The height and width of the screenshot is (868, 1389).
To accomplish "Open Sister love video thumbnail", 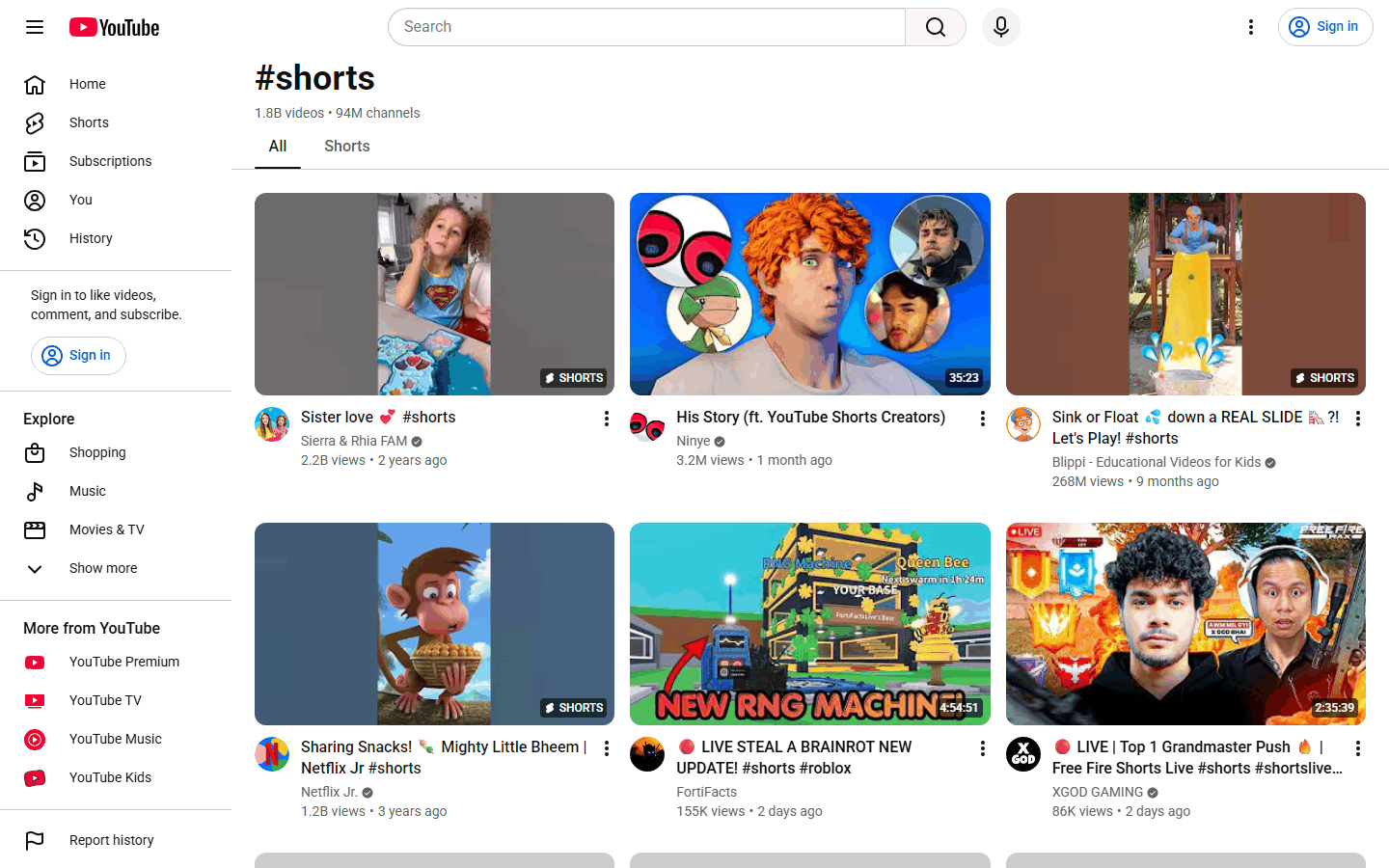I will point(434,294).
